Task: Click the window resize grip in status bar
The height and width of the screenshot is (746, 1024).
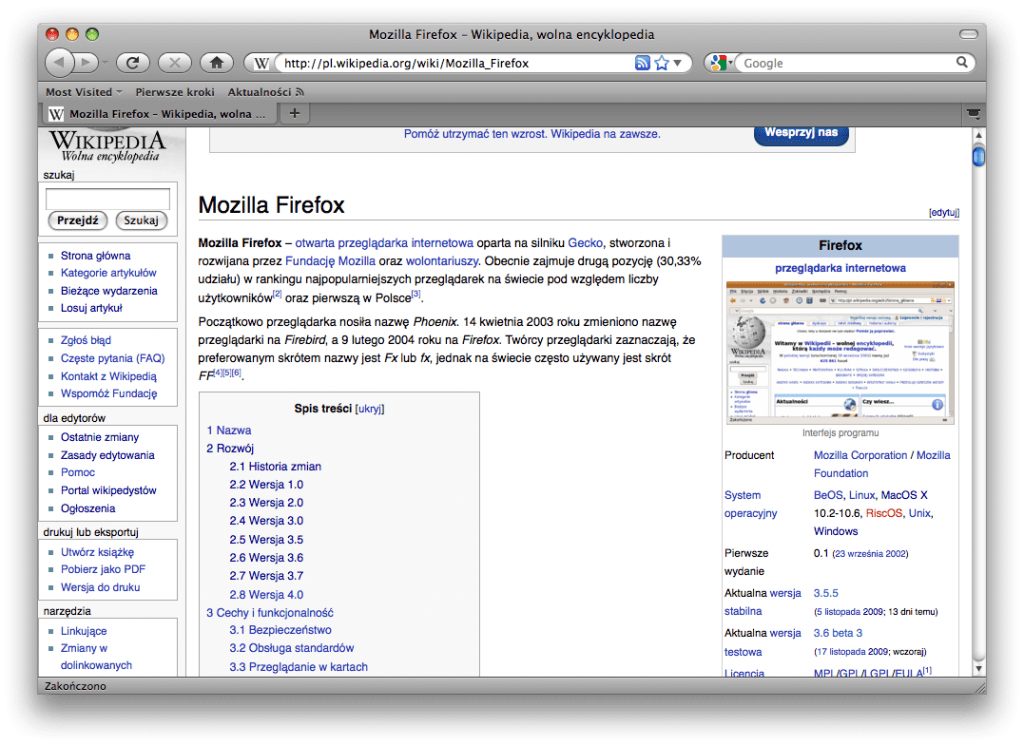Action: tap(980, 687)
